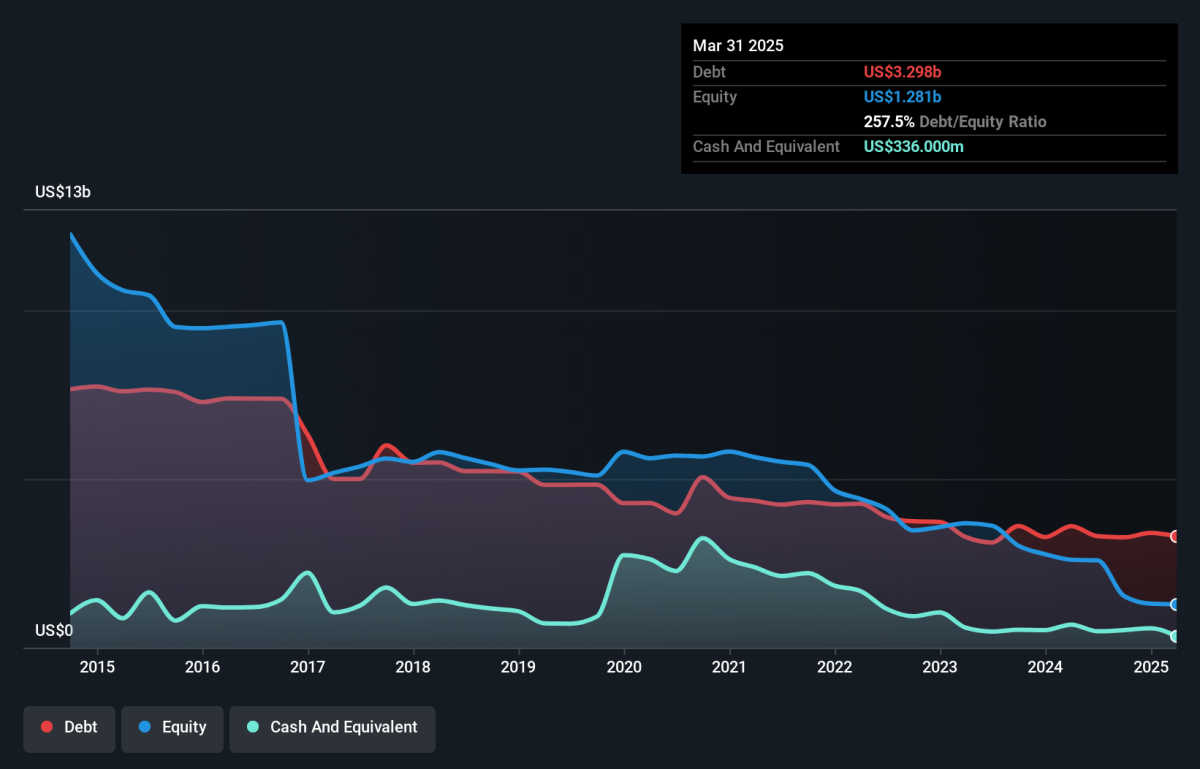
Task: Select the 2023 x-axis label
Action: tap(940, 667)
